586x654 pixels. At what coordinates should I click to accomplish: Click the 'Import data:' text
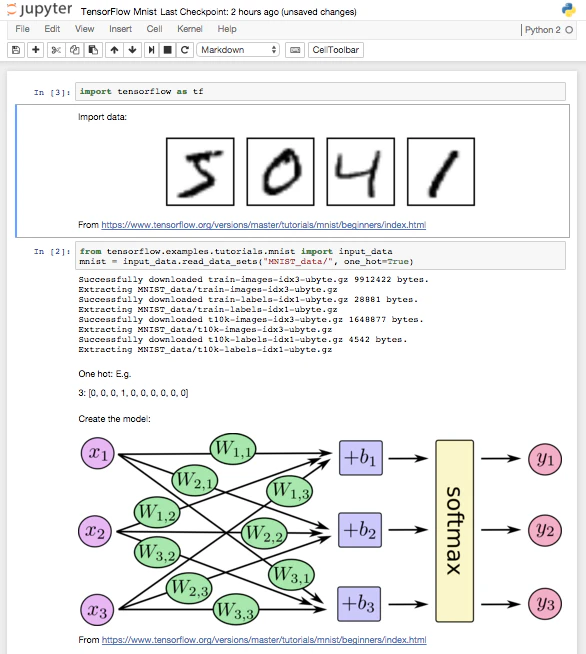pyautogui.click(x=102, y=117)
